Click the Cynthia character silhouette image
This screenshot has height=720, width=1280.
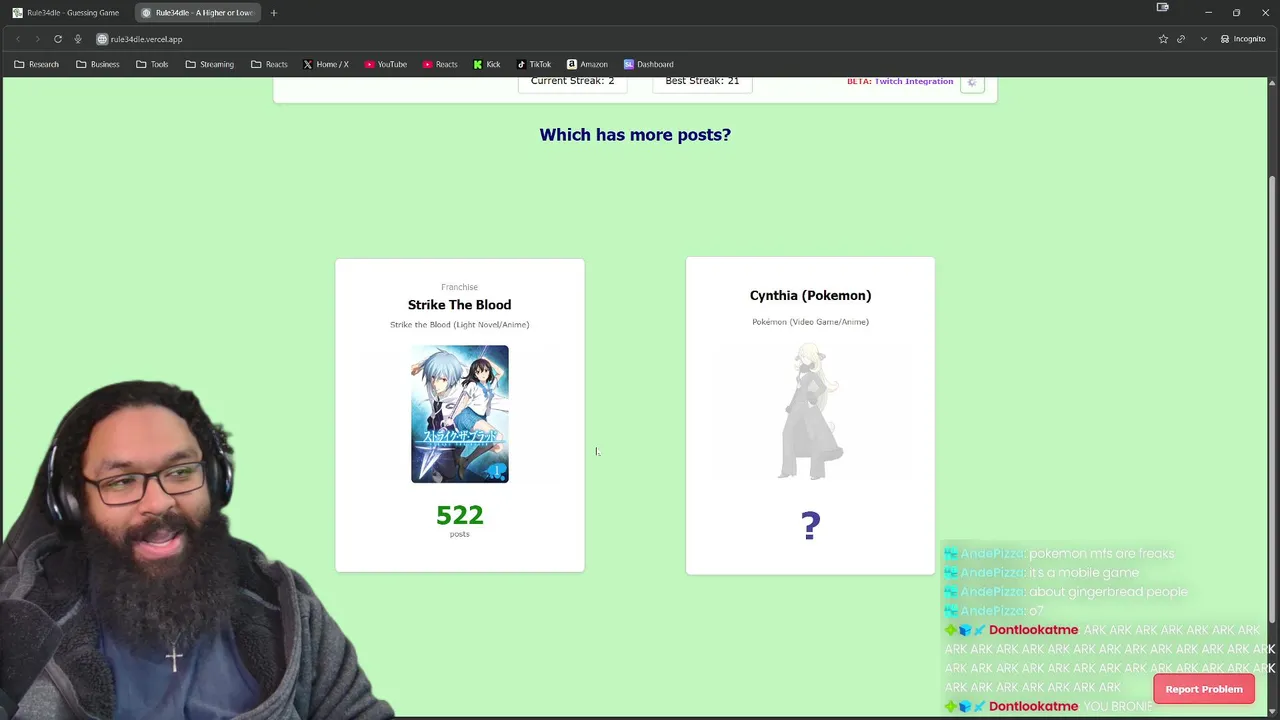811,411
